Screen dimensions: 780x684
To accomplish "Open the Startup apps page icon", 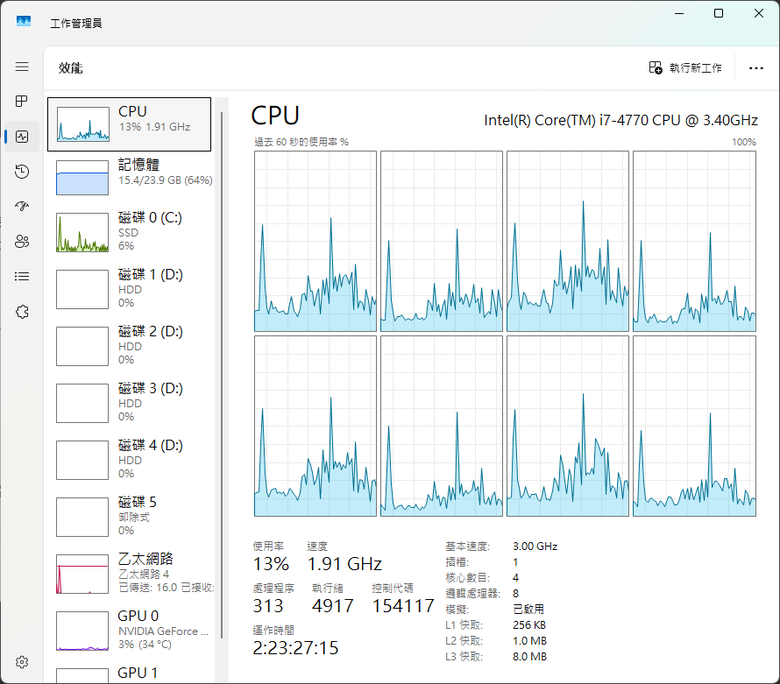I will click(x=22, y=206).
